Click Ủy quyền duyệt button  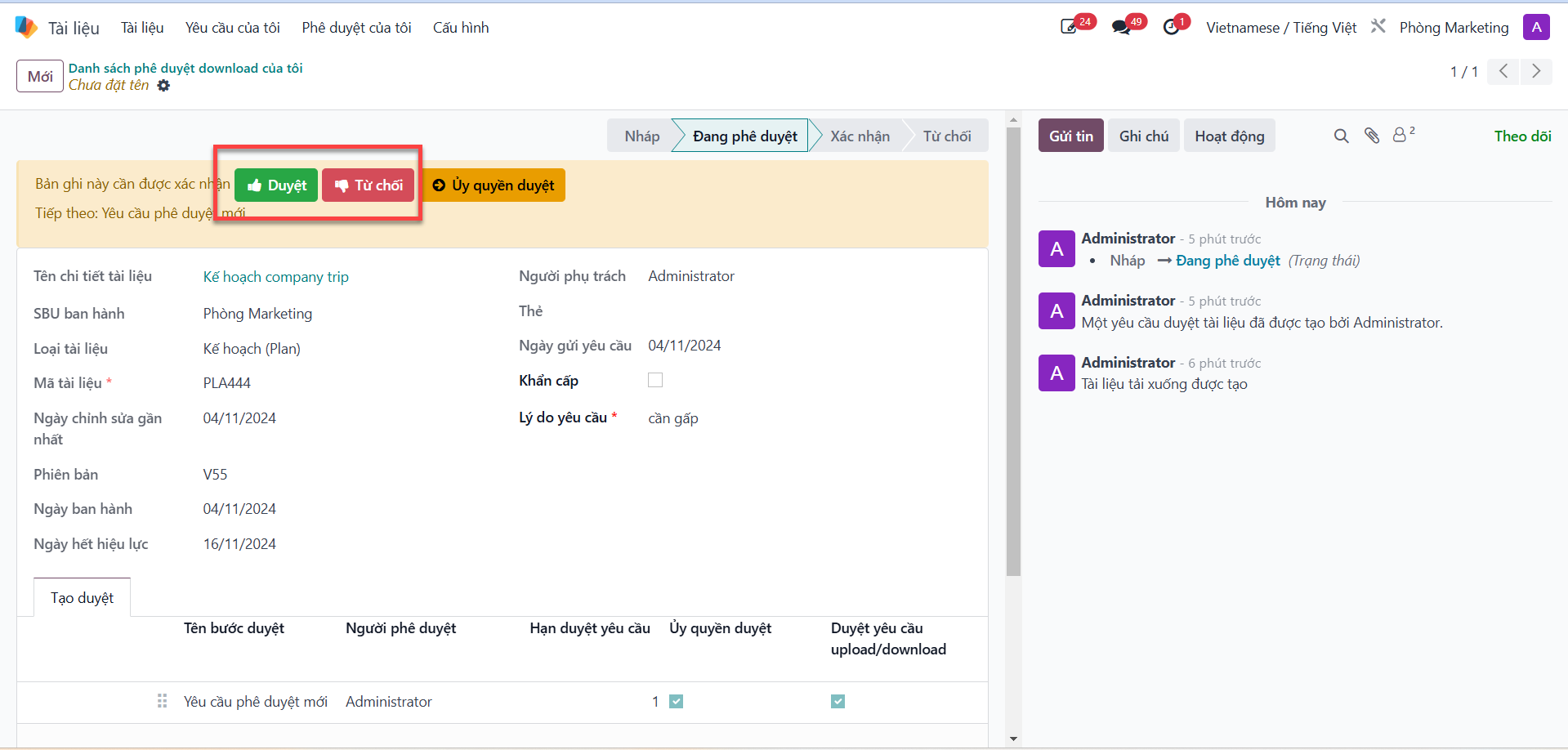tap(494, 185)
